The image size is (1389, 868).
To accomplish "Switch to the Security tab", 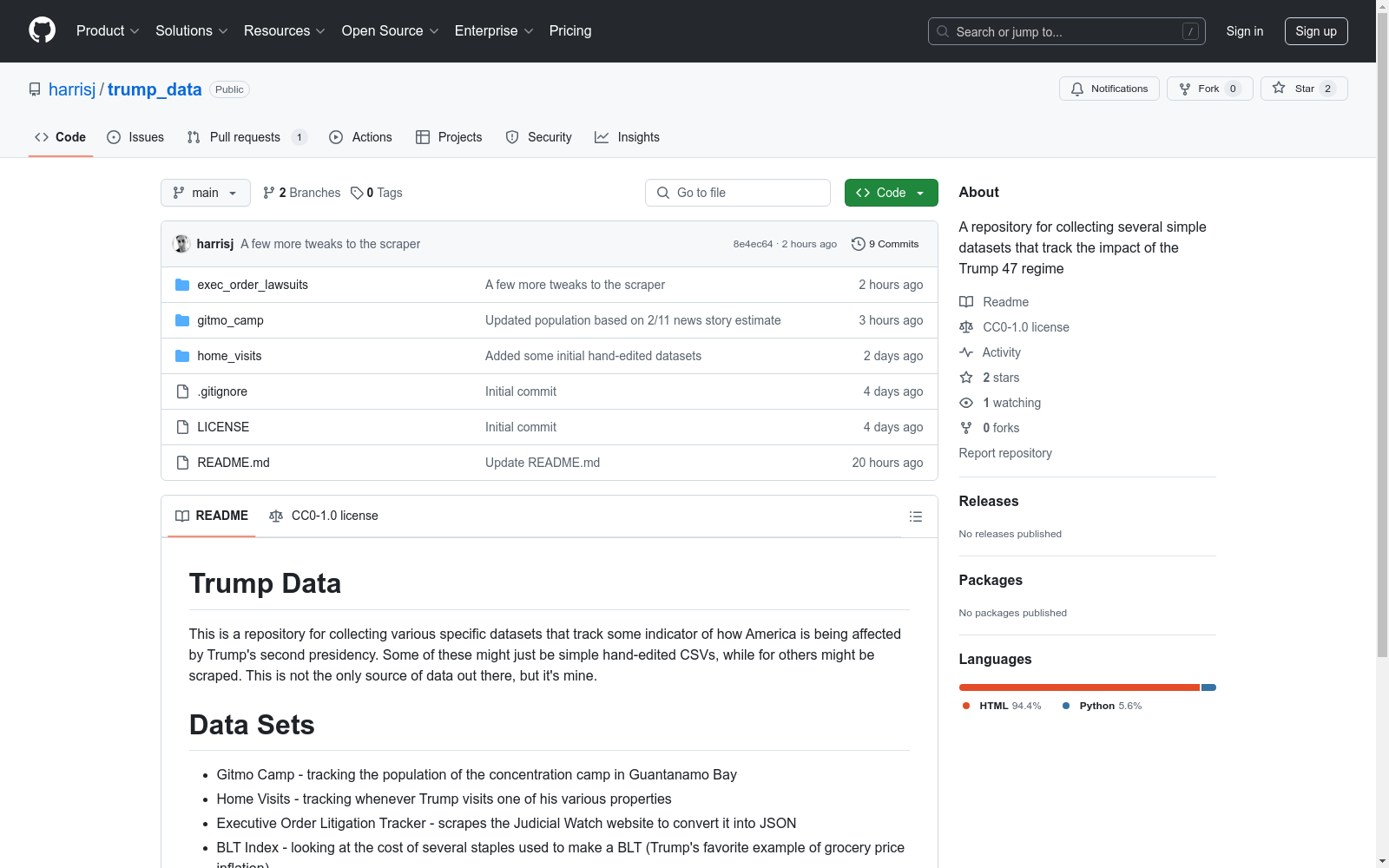I will coord(539,137).
